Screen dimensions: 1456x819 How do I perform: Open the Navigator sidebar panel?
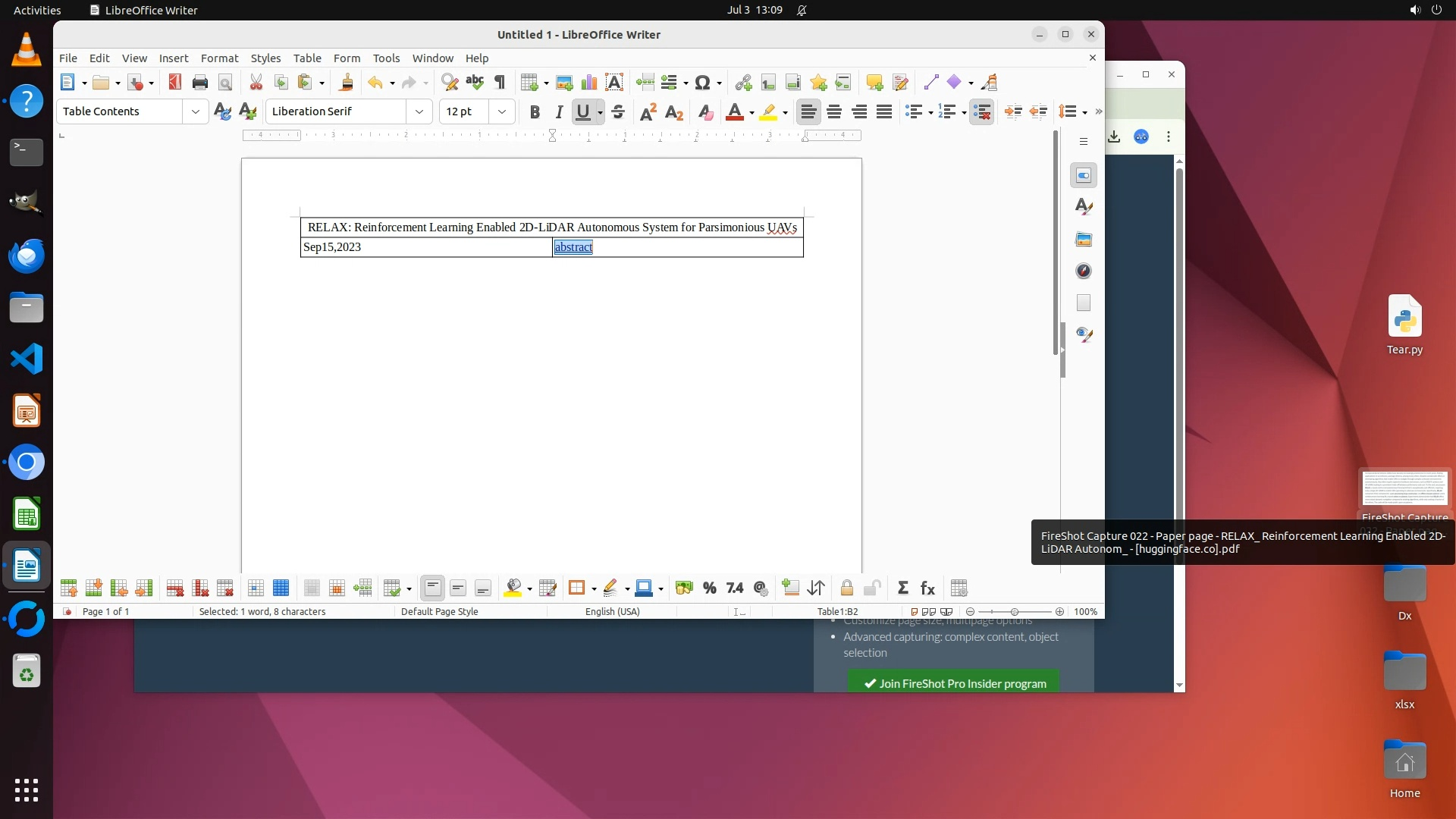(x=1083, y=271)
